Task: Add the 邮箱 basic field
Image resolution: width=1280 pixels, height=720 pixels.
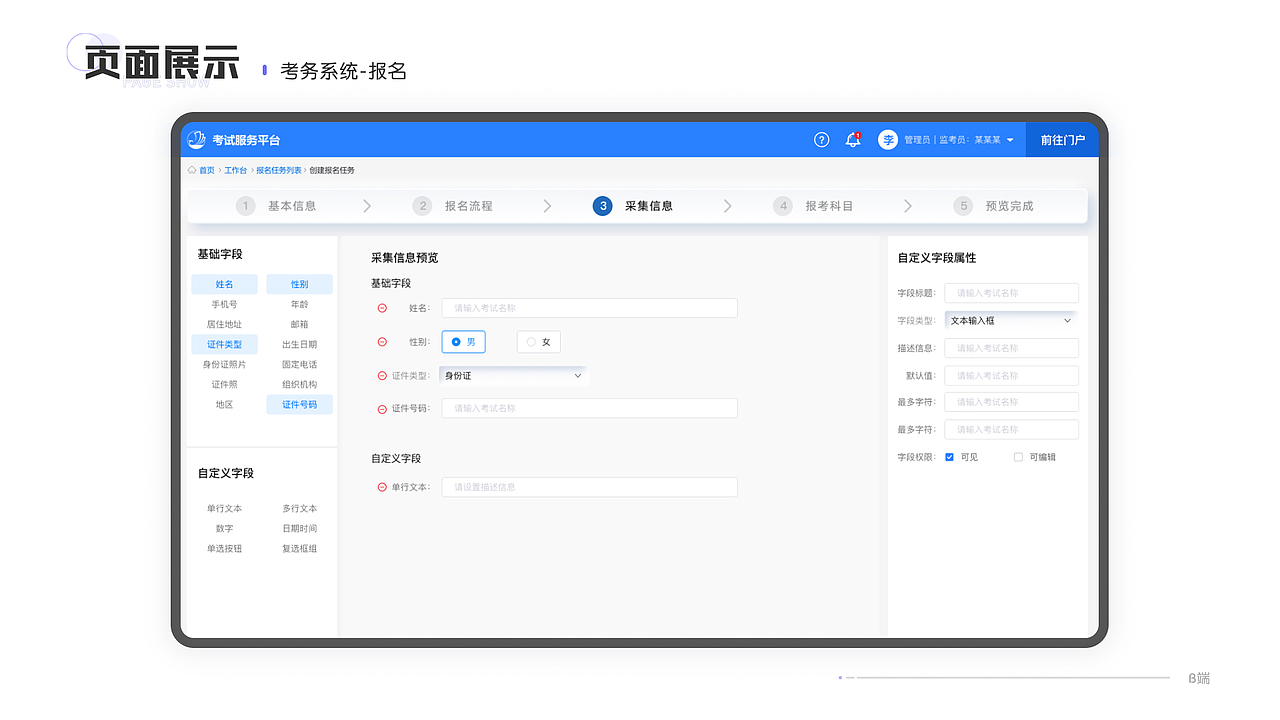Action: click(x=300, y=324)
